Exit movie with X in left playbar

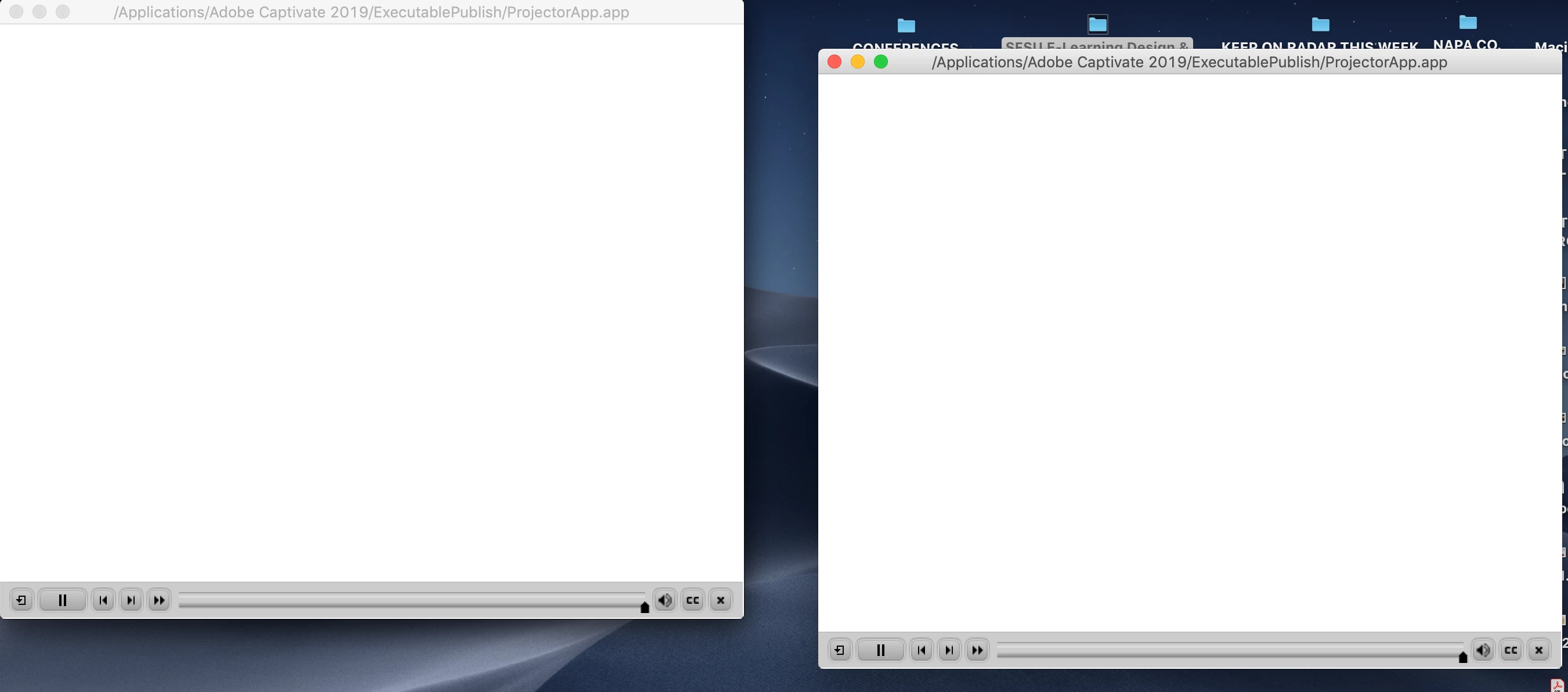coord(721,601)
